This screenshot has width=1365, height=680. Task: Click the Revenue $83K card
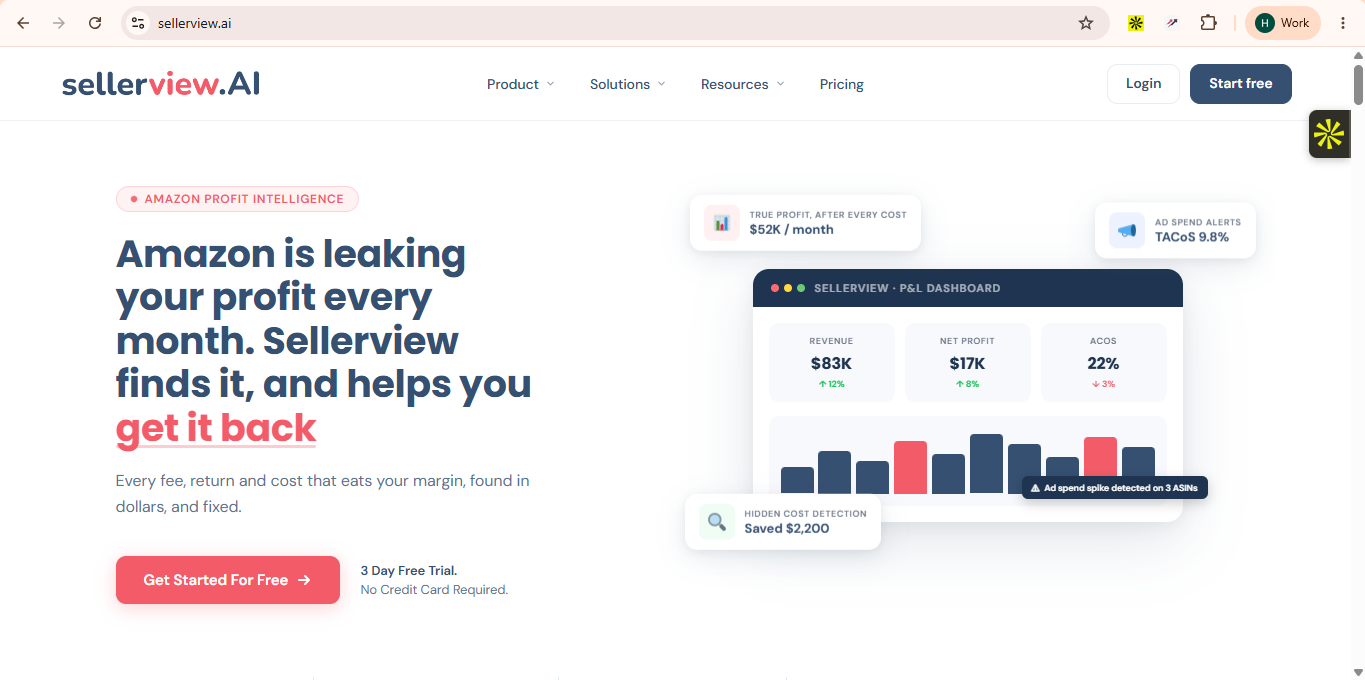[x=831, y=362]
